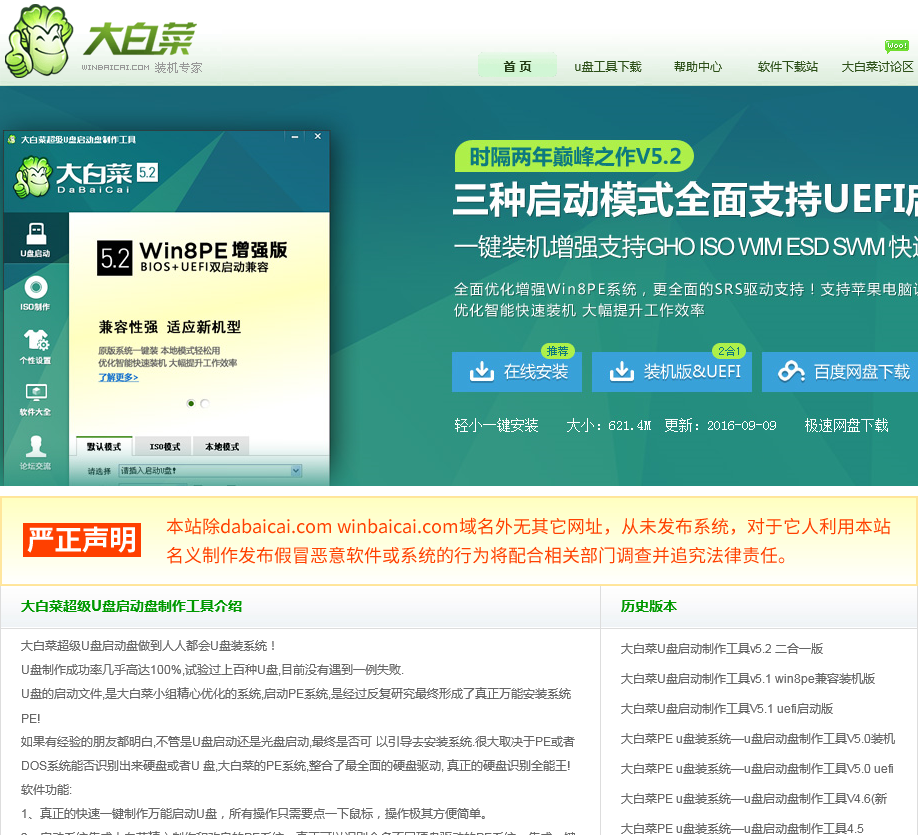Select the second carousel dot indicator

click(204, 403)
